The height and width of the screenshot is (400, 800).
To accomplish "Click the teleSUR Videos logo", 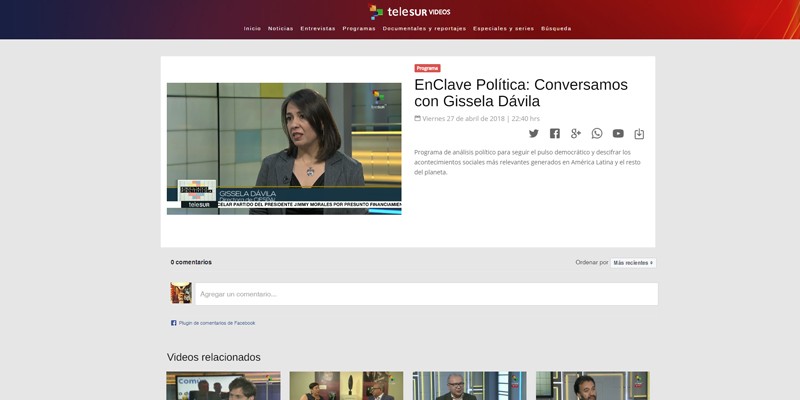I will tap(410, 12).
